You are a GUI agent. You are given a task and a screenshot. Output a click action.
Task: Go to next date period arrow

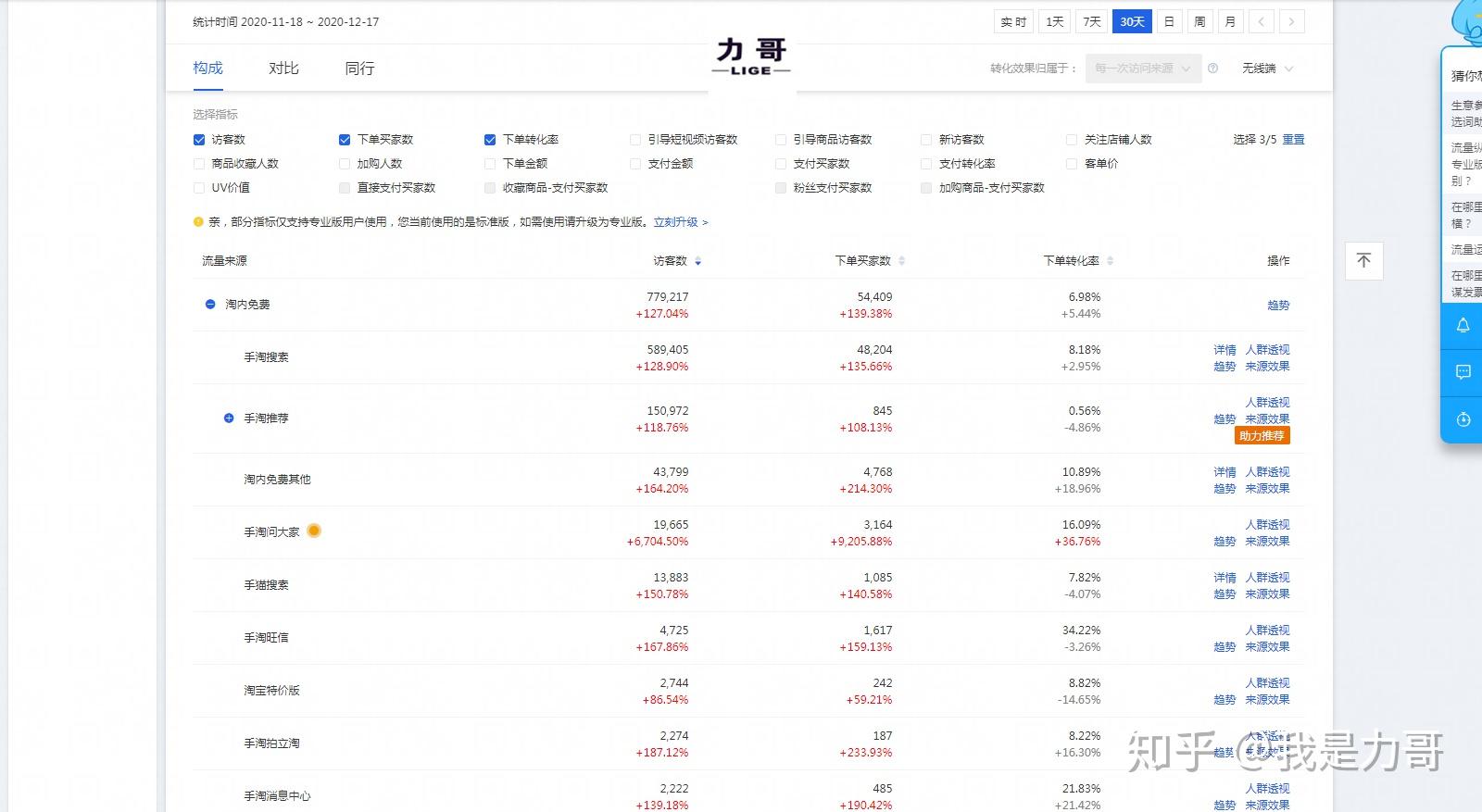(x=1291, y=21)
